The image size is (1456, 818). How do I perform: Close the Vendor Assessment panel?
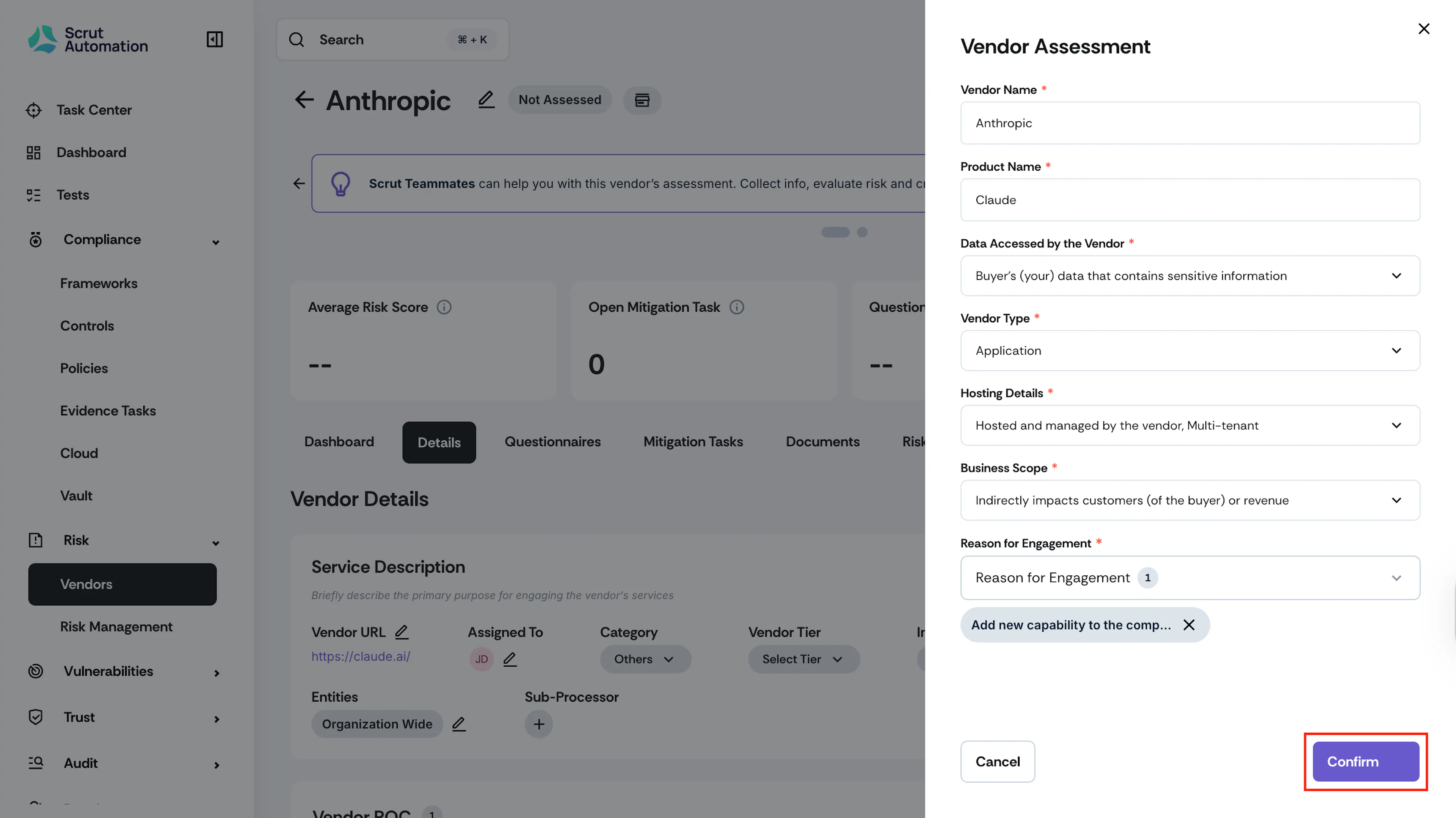[x=1424, y=29]
